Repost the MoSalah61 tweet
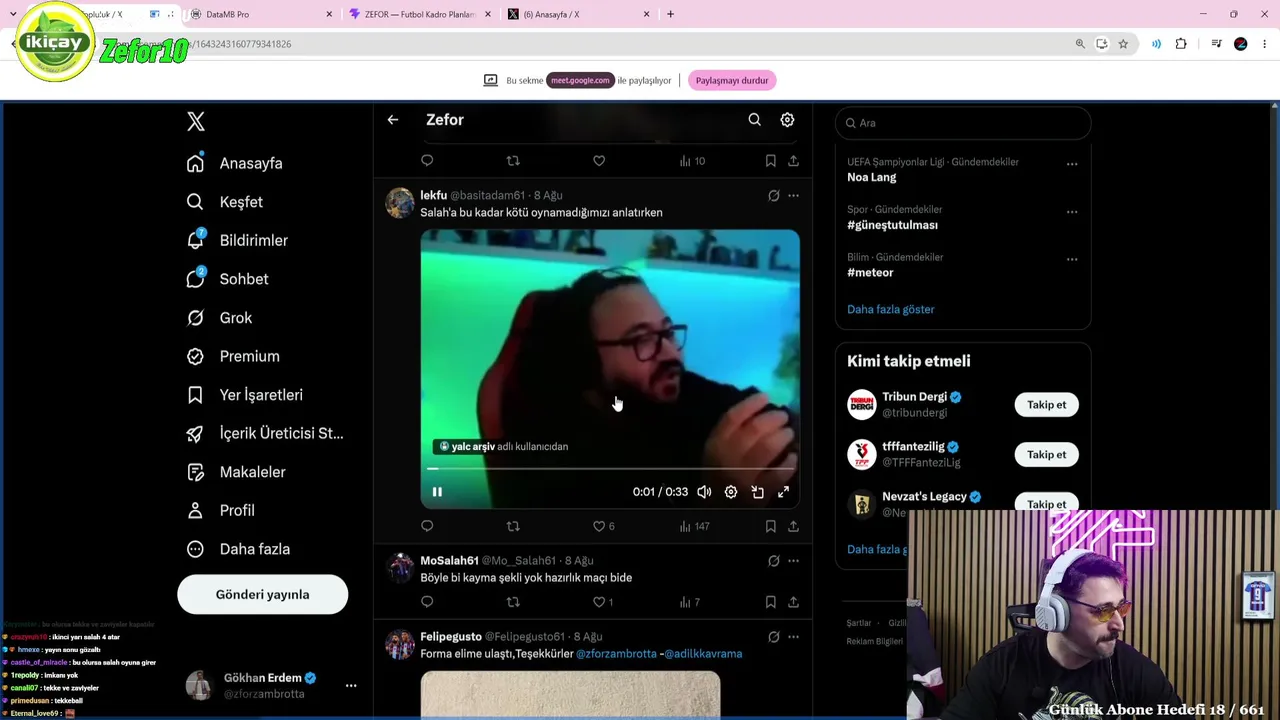1280x720 pixels. [513, 602]
